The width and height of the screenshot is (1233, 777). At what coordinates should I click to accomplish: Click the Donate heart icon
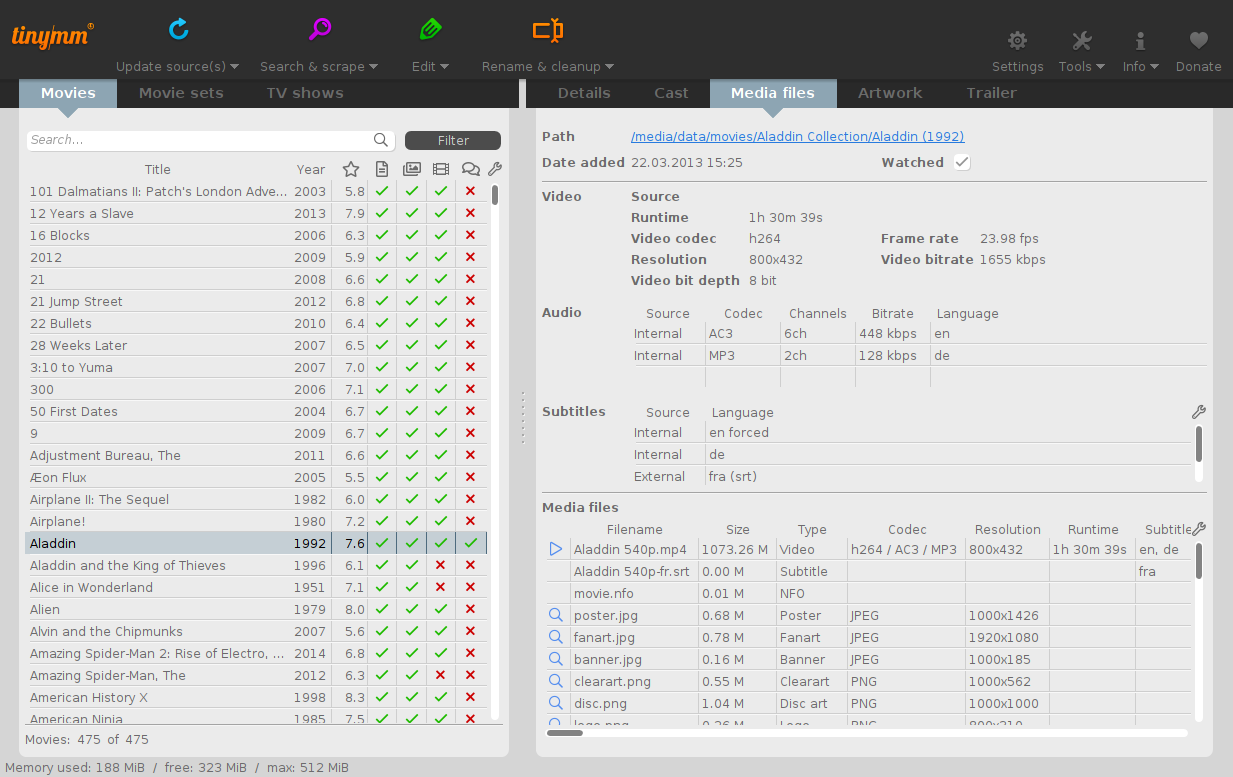[1198, 40]
